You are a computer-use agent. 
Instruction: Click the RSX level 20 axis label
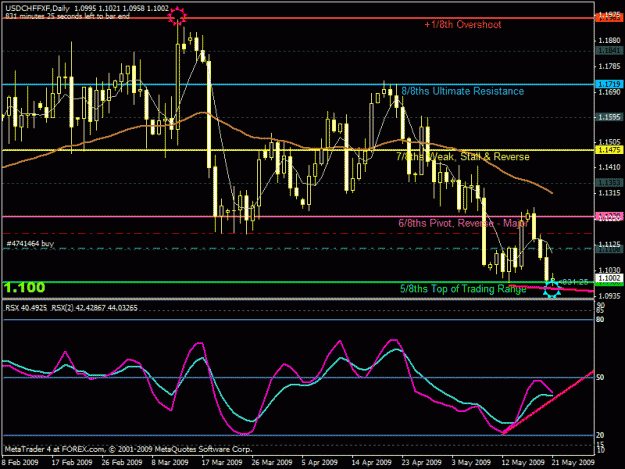point(600,435)
